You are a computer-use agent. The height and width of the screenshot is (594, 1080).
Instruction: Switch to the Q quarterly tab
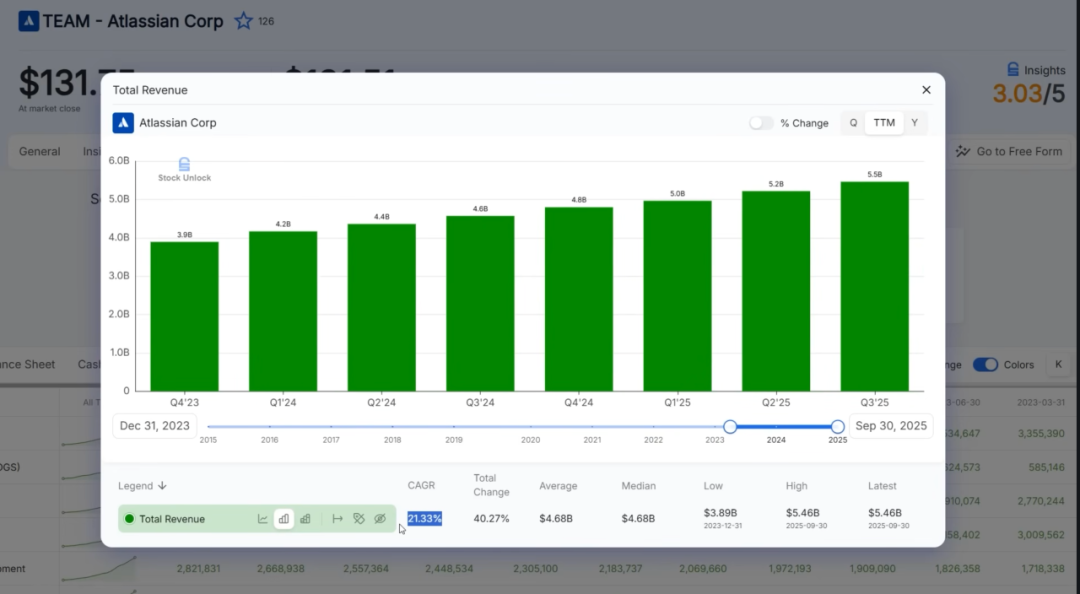853,123
